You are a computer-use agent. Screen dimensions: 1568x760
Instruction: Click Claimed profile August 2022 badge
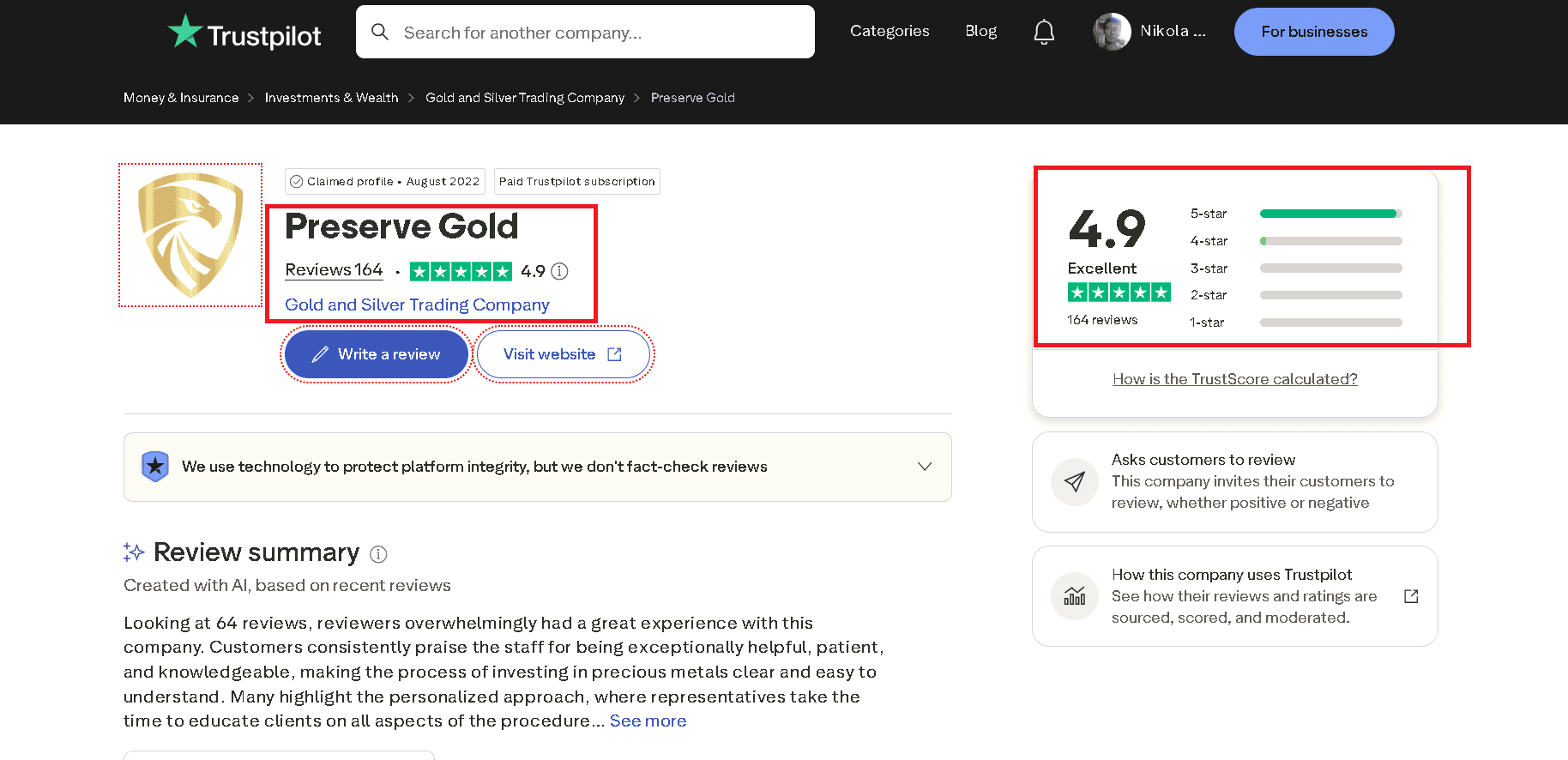coord(385,182)
